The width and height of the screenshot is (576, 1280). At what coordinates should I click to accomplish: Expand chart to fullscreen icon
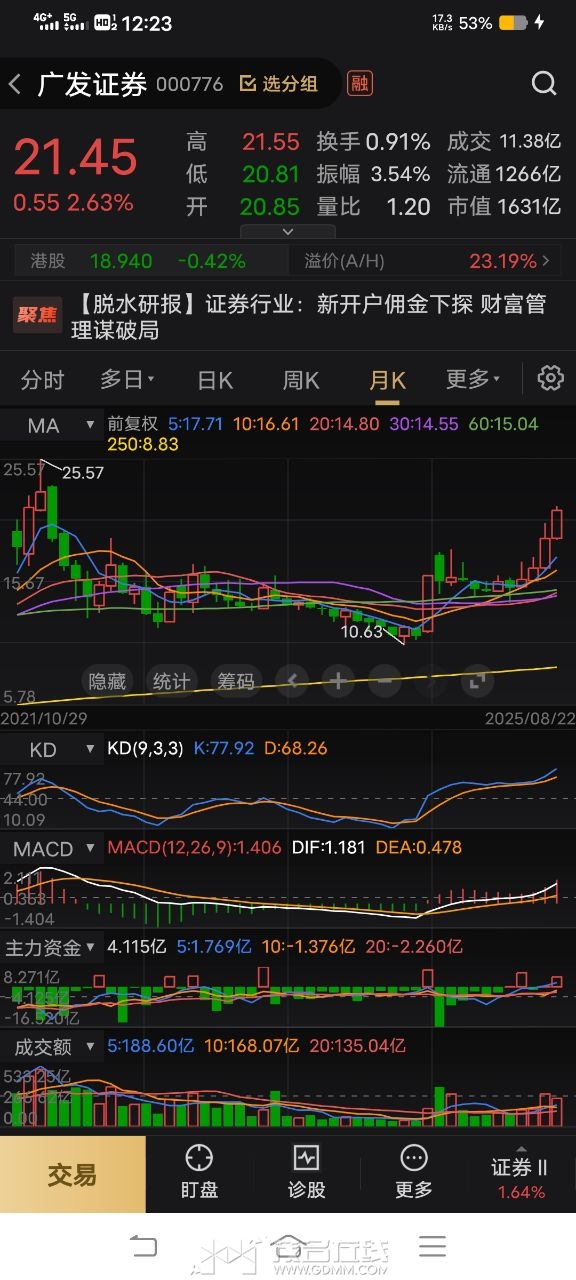point(477,682)
